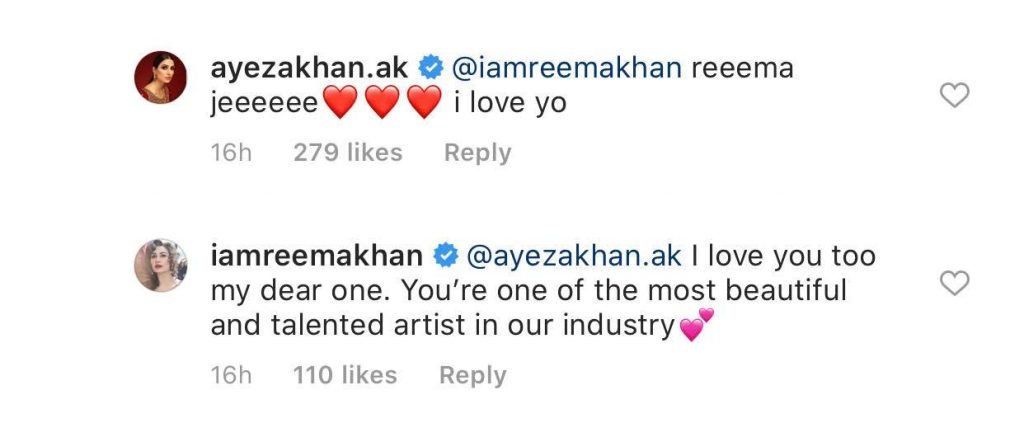This screenshot has height=423, width=1024.
Task: Open iamreemakhan's profile picture
Action: point(161,265)
